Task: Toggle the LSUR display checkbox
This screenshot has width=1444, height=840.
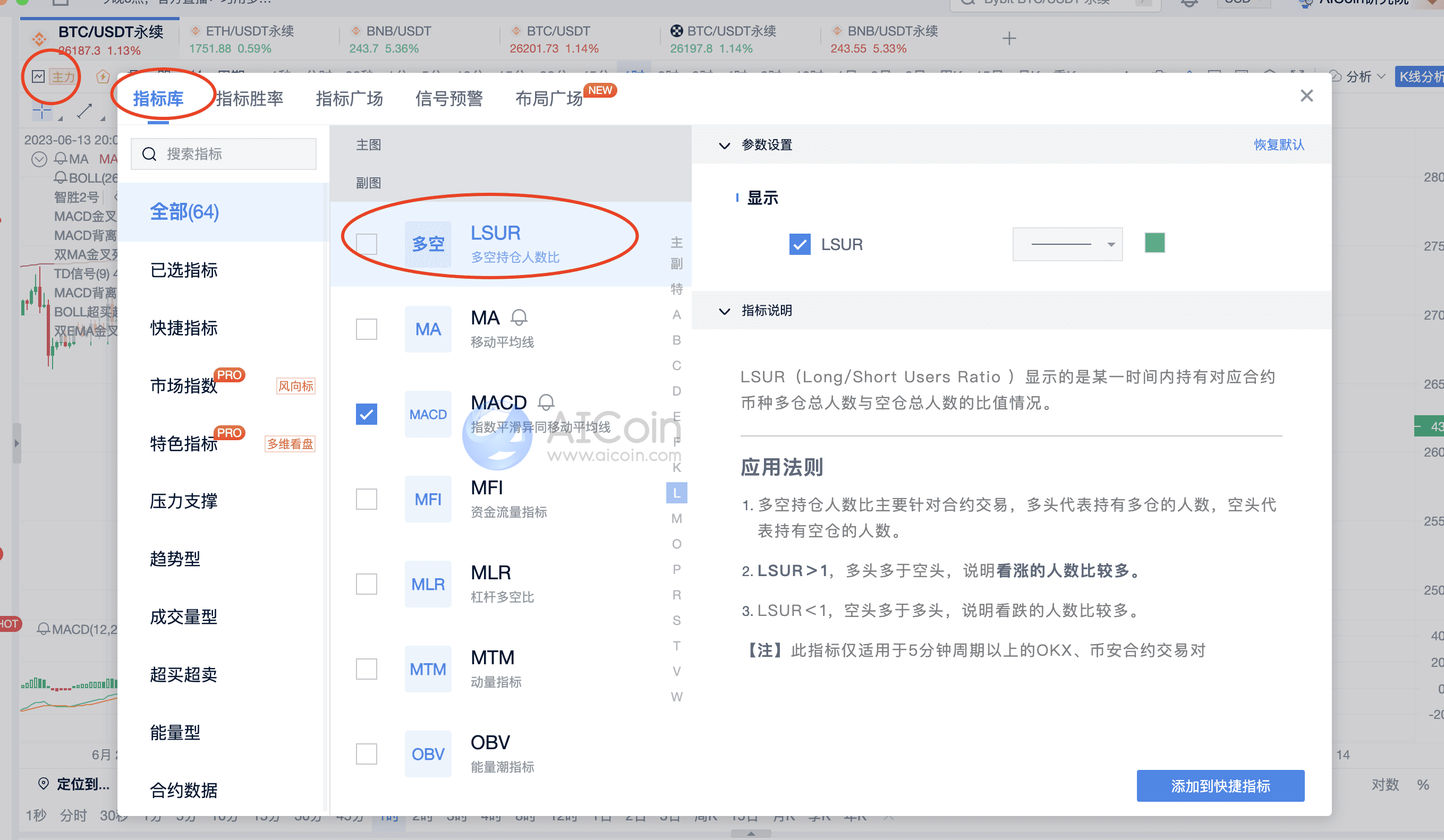Action: [x=800, y=244]
